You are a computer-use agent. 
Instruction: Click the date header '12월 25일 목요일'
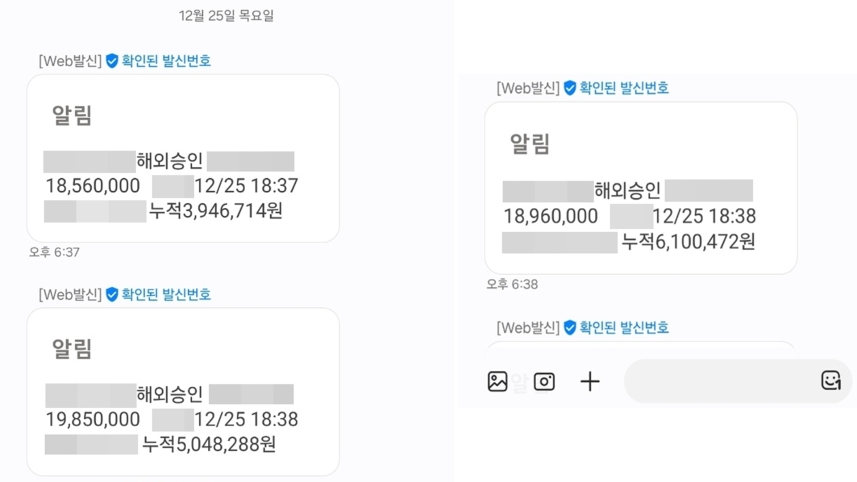[226, 15]
